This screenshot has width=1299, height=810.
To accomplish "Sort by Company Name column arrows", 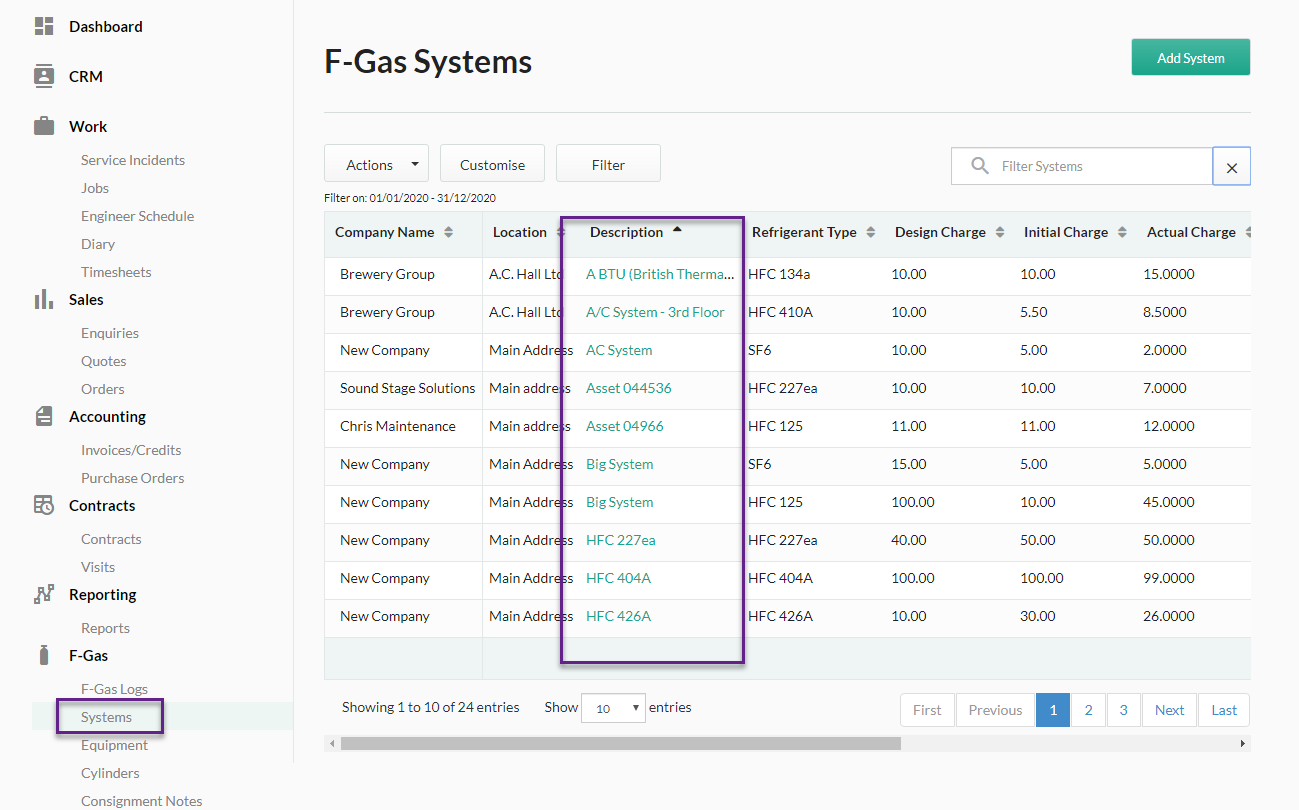I will (448, 232).
